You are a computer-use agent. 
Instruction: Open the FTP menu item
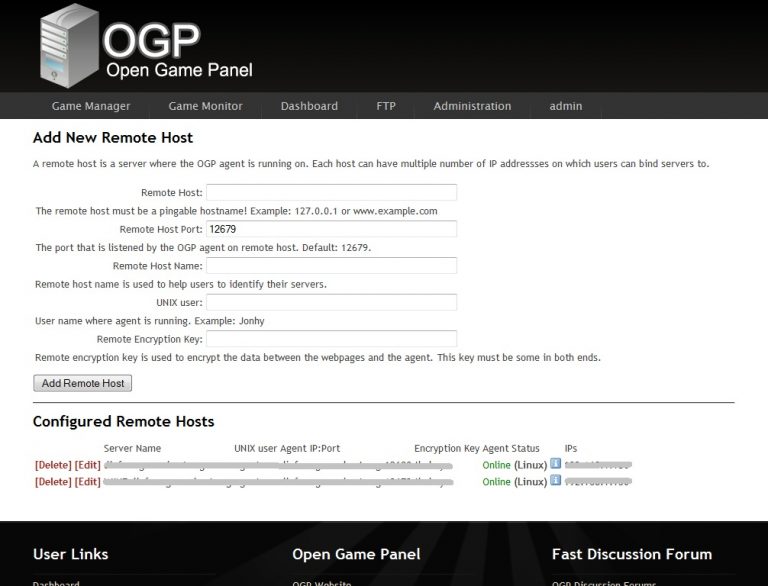click(x=386, y=106)
